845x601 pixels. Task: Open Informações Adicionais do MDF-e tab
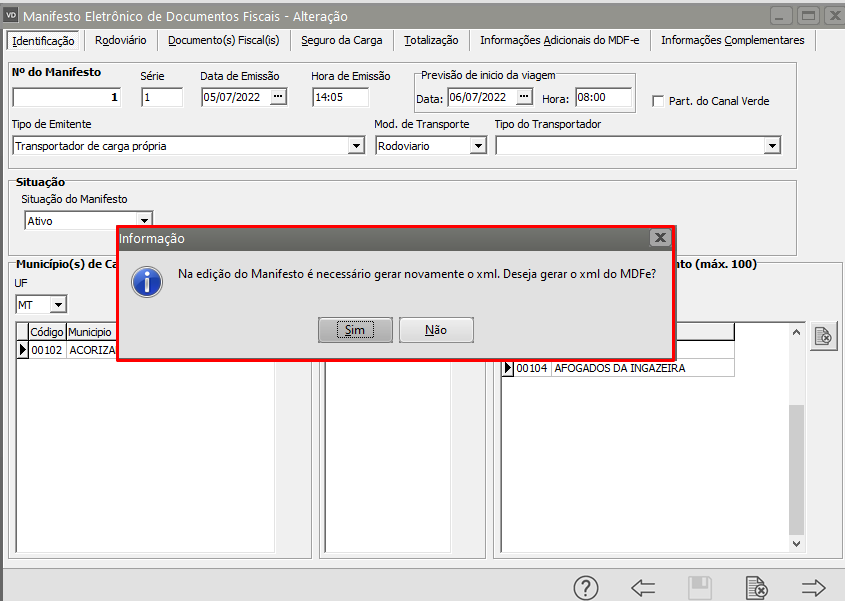(559, 40)
